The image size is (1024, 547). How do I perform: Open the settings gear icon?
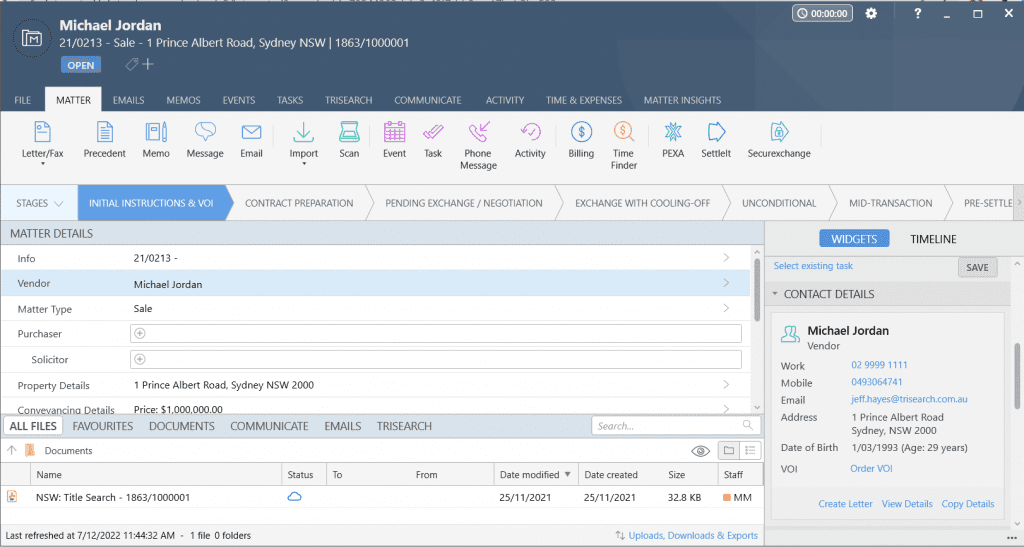871,13
